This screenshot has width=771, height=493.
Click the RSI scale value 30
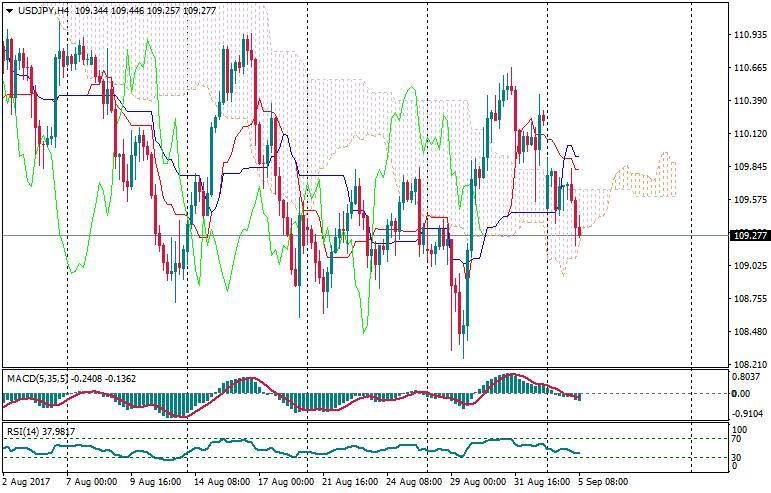pos(739,458)
